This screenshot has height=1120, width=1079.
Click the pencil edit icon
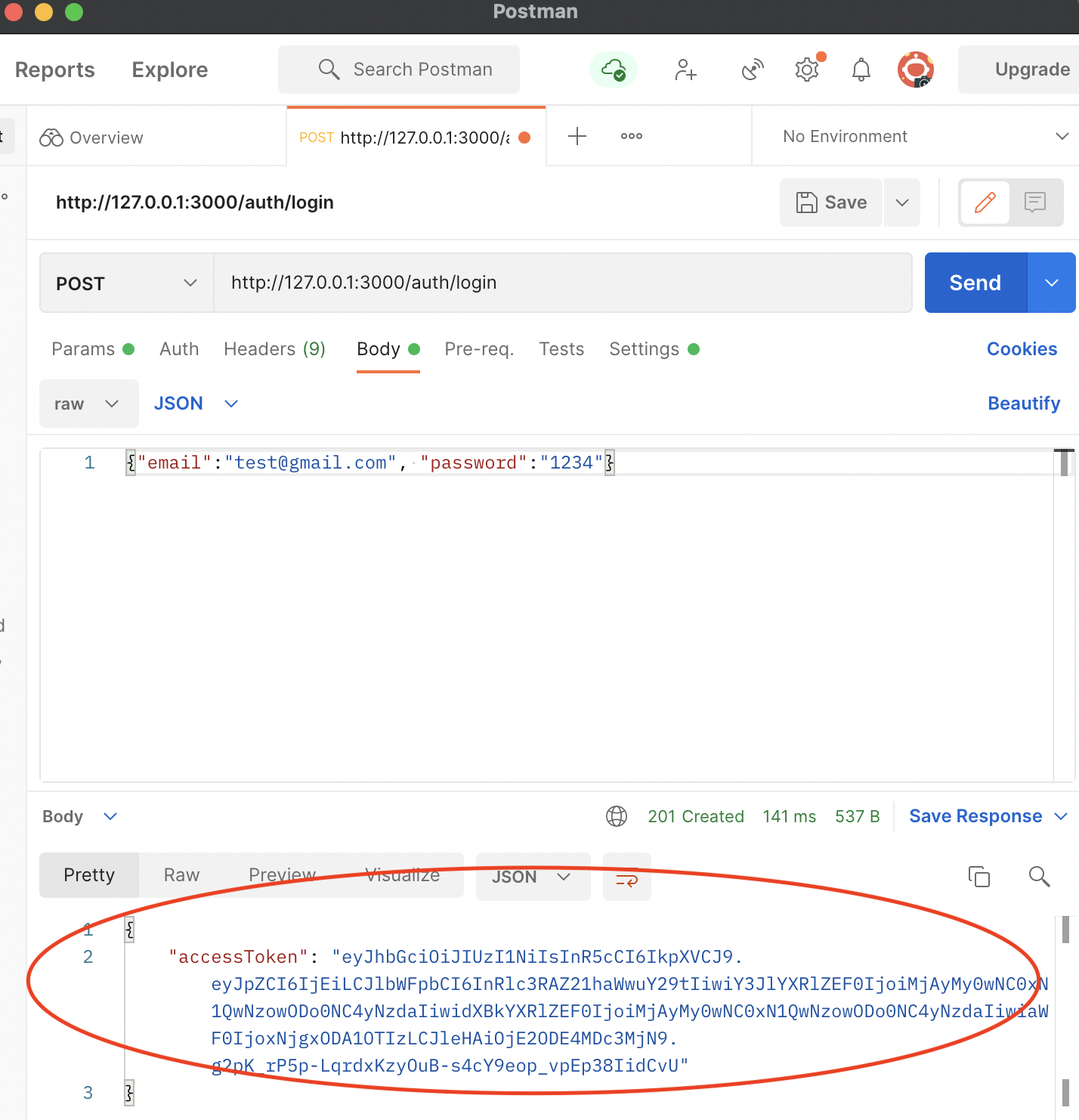pos(985,203)
